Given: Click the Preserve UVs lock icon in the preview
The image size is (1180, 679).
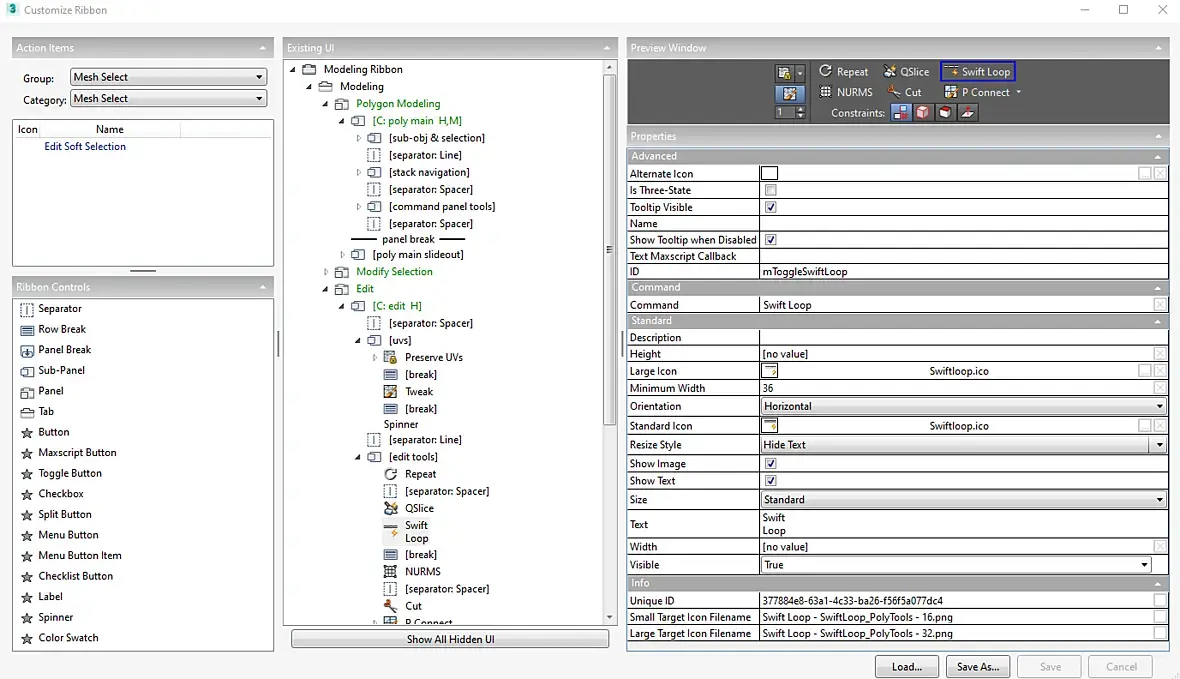Looking at the screenshot, I should (x=784, y=73).
